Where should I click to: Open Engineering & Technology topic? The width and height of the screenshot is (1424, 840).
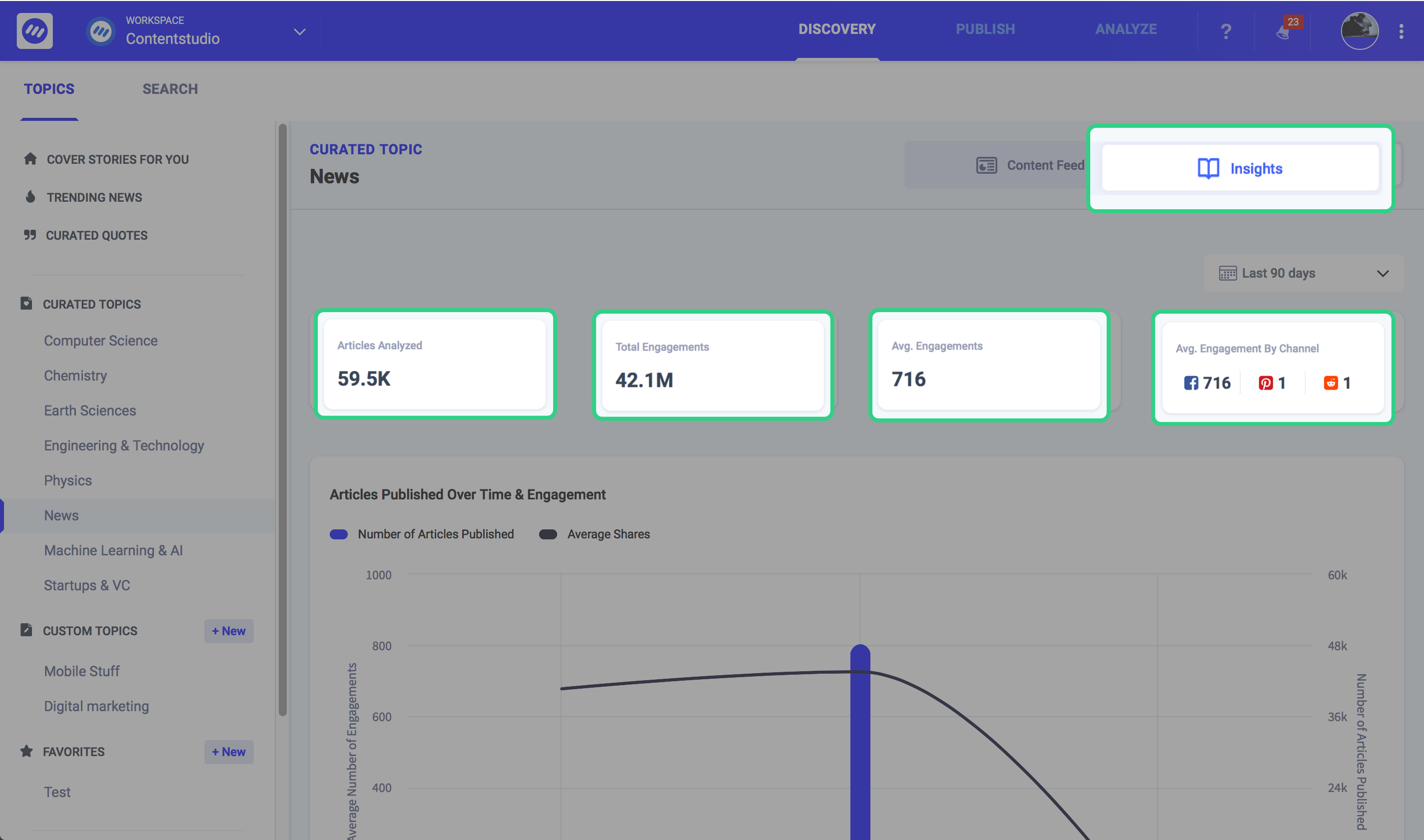pyautogui.click(x=124, y=446)
